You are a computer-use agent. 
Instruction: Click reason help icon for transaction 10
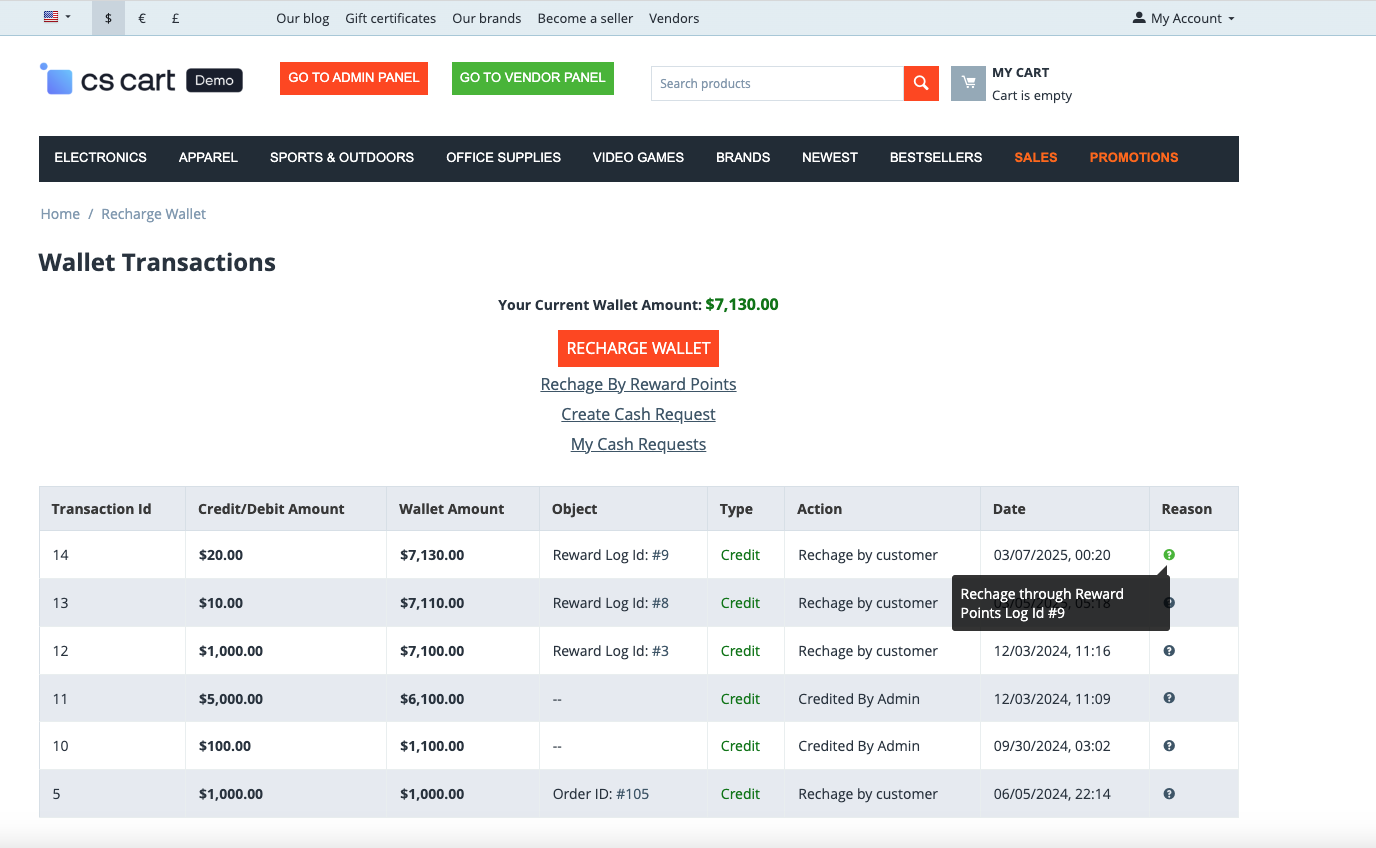tap(1169, 746)
